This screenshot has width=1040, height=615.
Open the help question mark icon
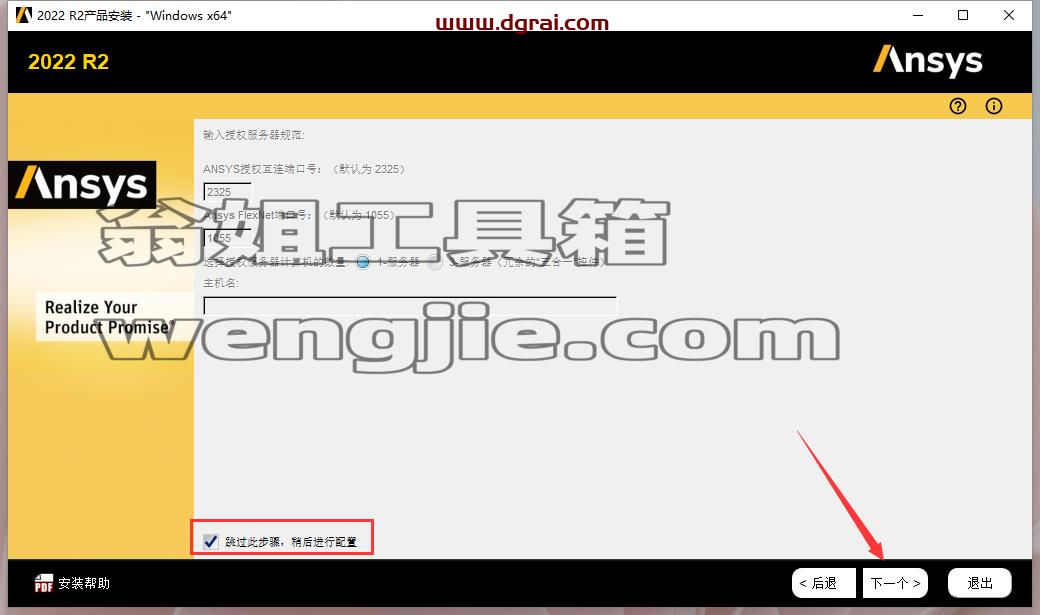957,106
